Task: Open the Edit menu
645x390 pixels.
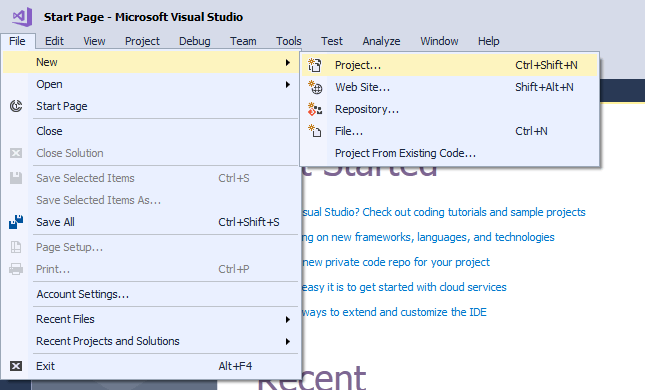Action: 54,41
